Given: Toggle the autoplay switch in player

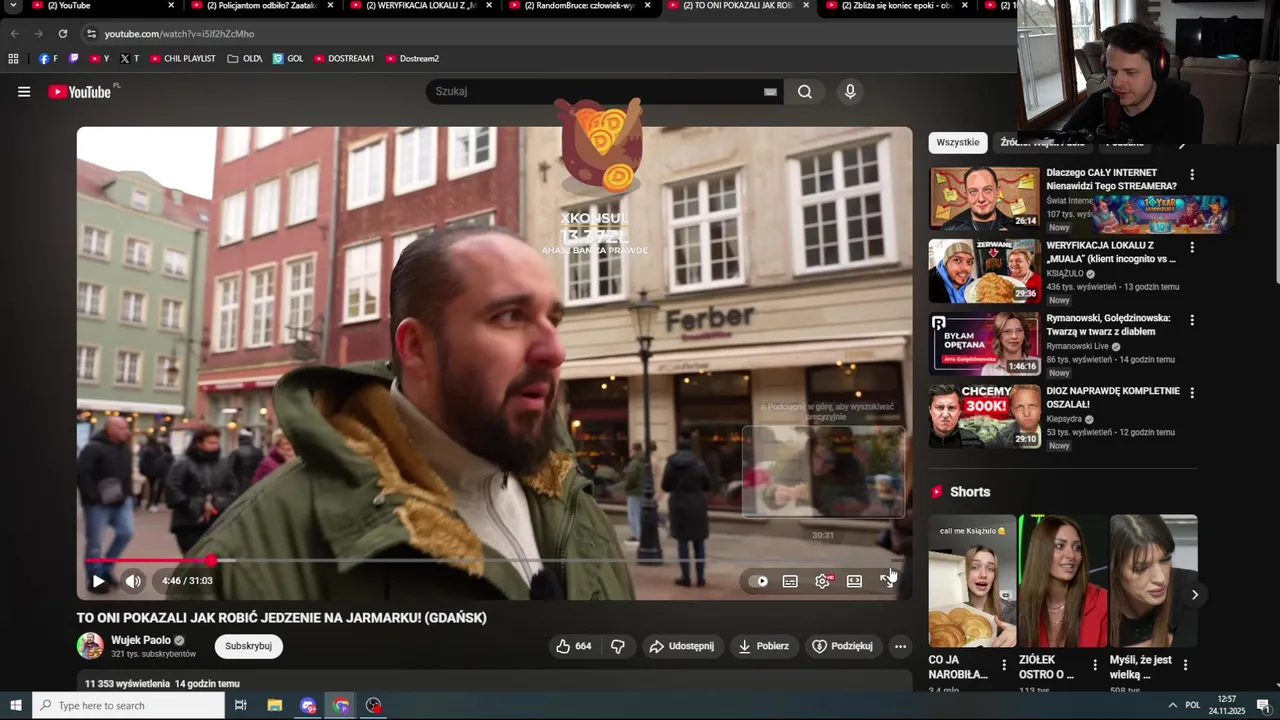Looking at the screenshot, I should point(759,581).
